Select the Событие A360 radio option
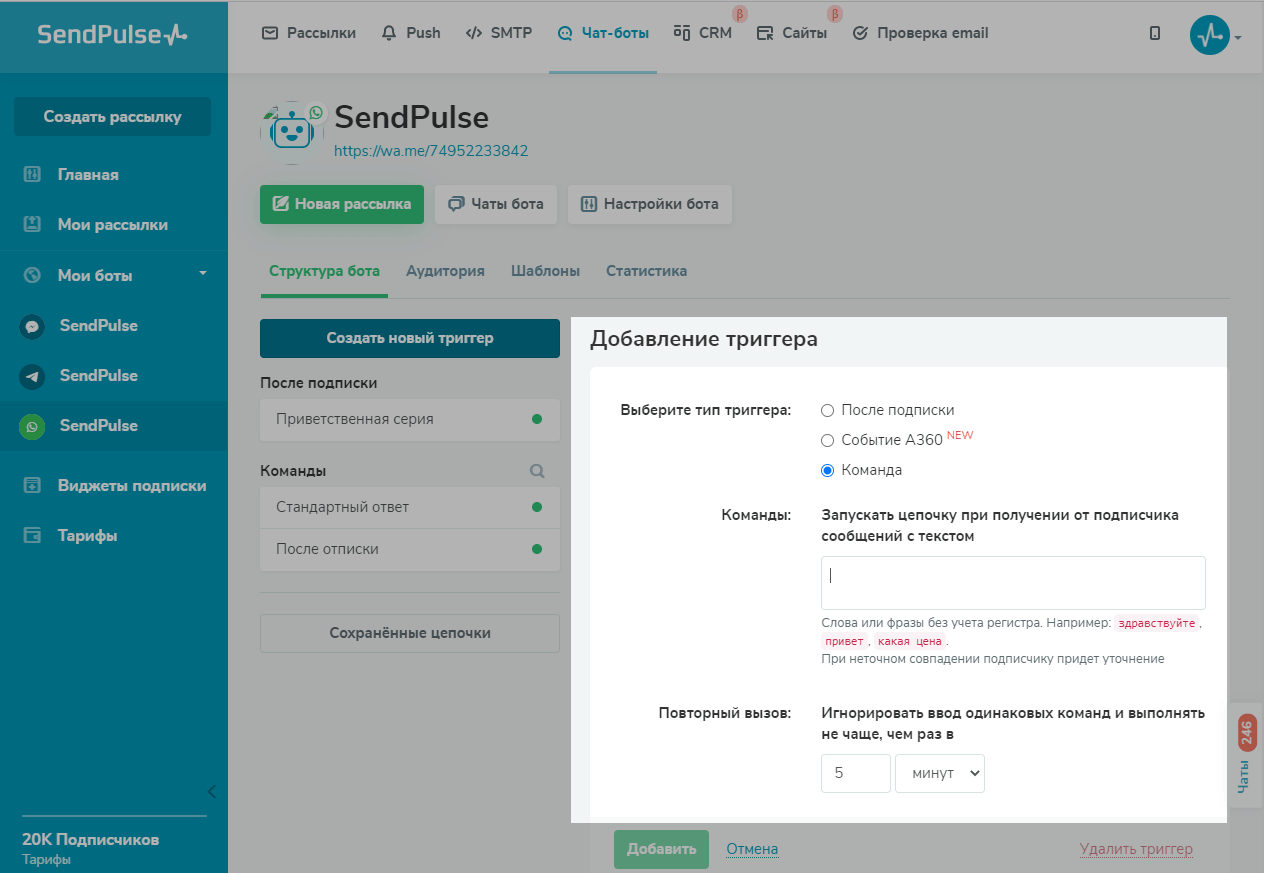 (827, 440)
